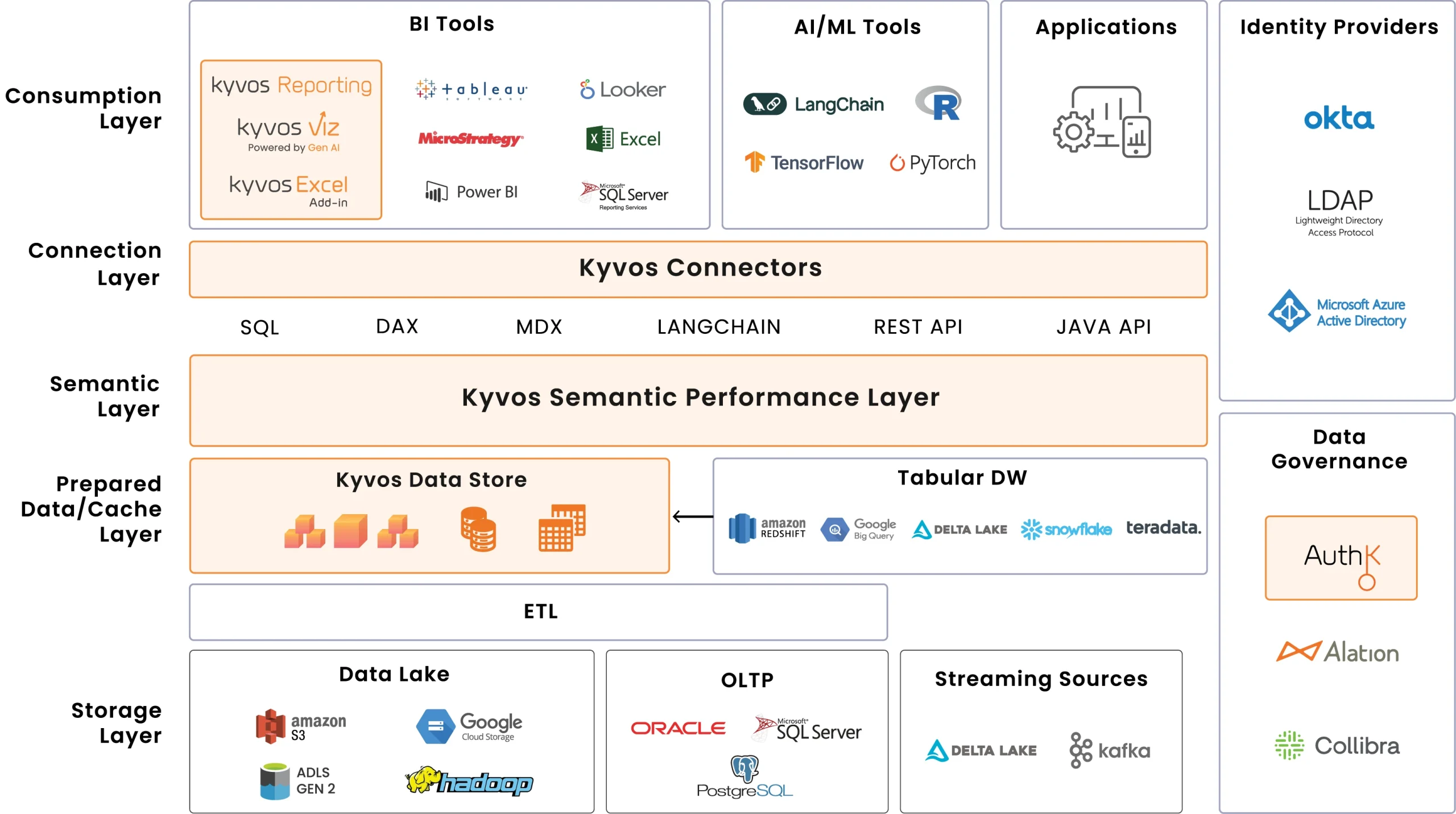Select the Google Cloud Storage logo
Viewport: 1456px width, 814px height.
click(469, 726)
